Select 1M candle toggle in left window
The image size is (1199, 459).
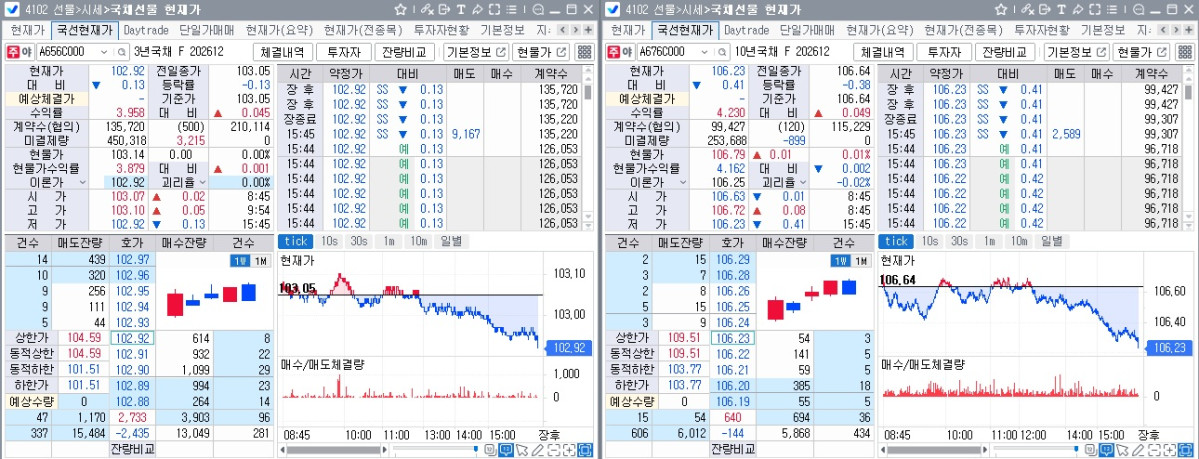click(x=260, y=261)
